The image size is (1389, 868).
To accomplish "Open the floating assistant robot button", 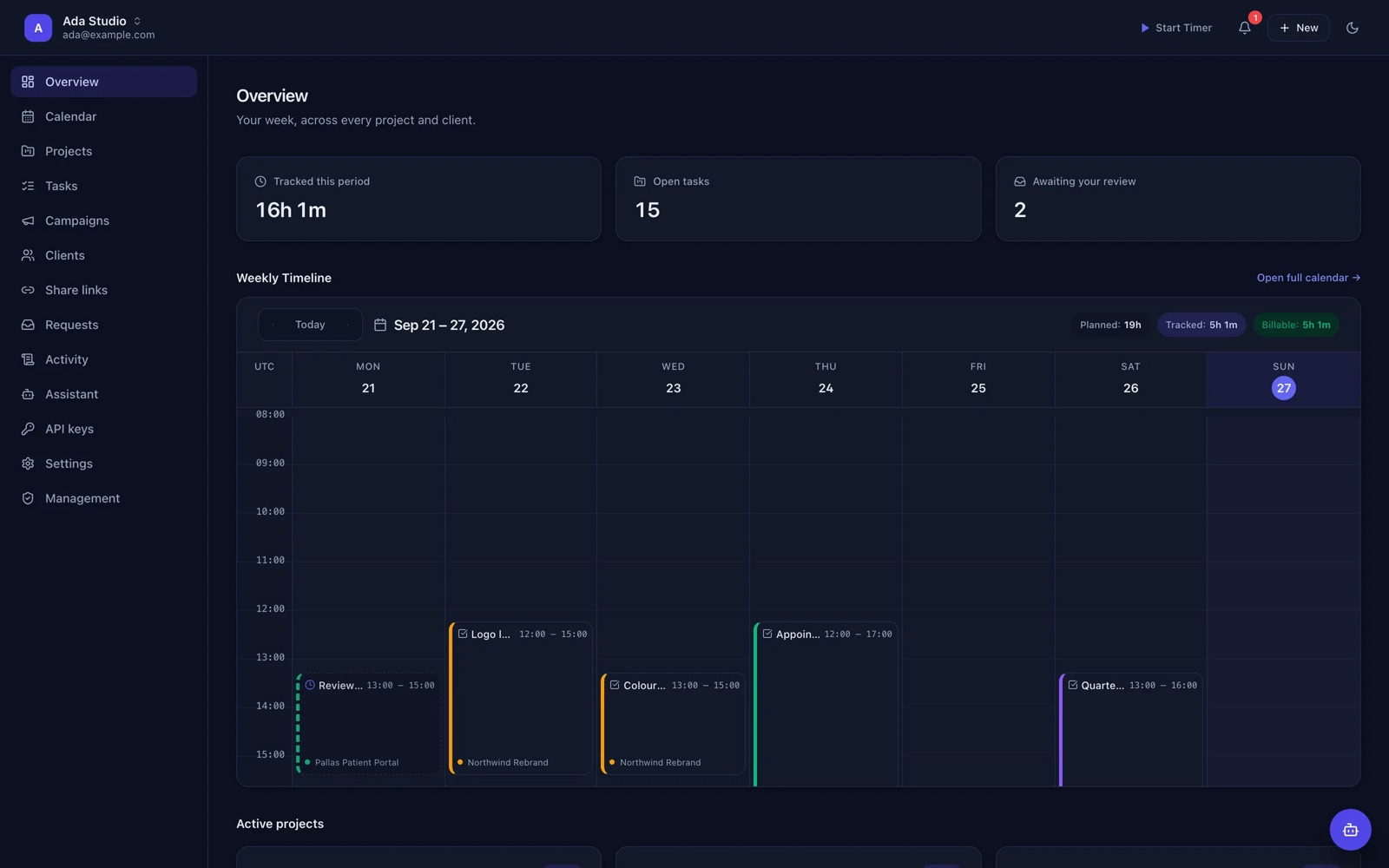I will (x=1350, y=830).
